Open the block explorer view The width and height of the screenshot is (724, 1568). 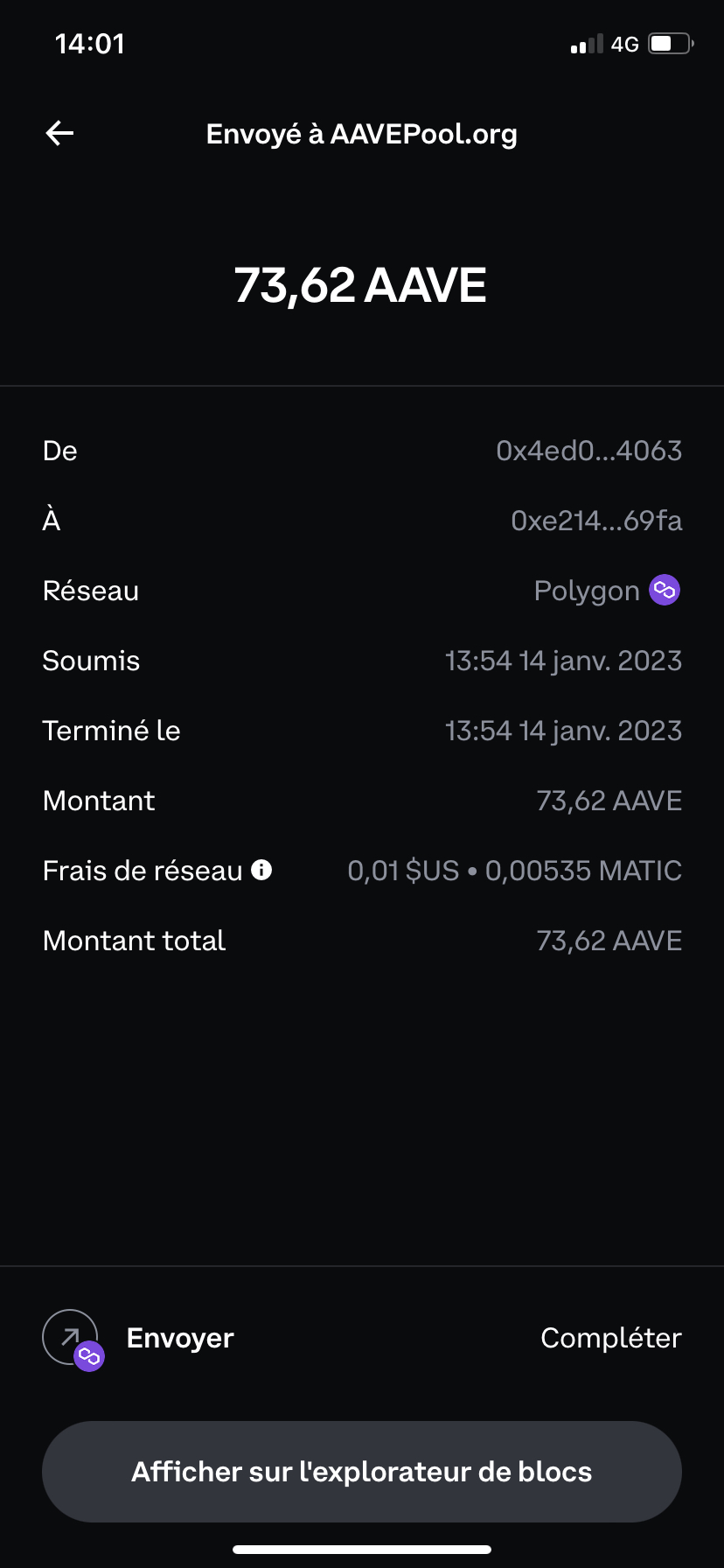click(362, 1472)
